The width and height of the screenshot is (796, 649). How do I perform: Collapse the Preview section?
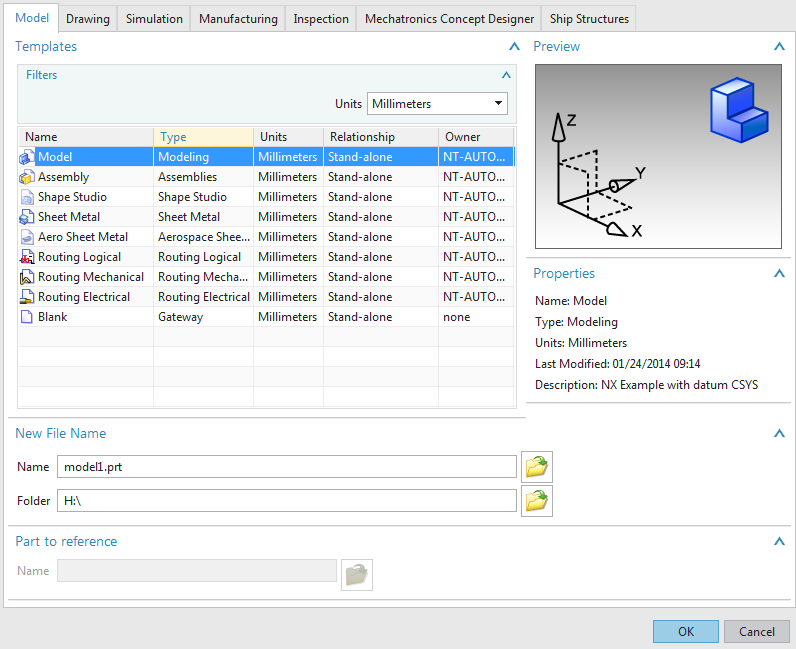click(x=779, y=47)
